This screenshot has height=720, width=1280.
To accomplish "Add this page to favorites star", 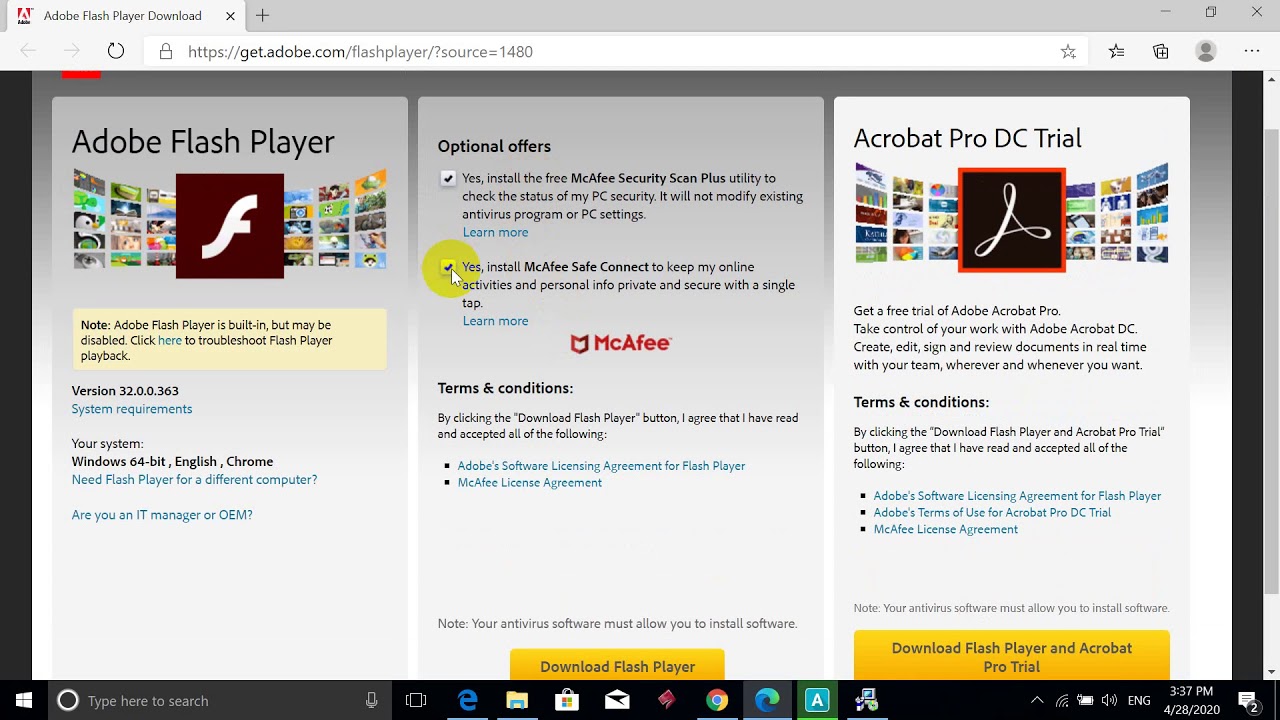I will 1068,51.
